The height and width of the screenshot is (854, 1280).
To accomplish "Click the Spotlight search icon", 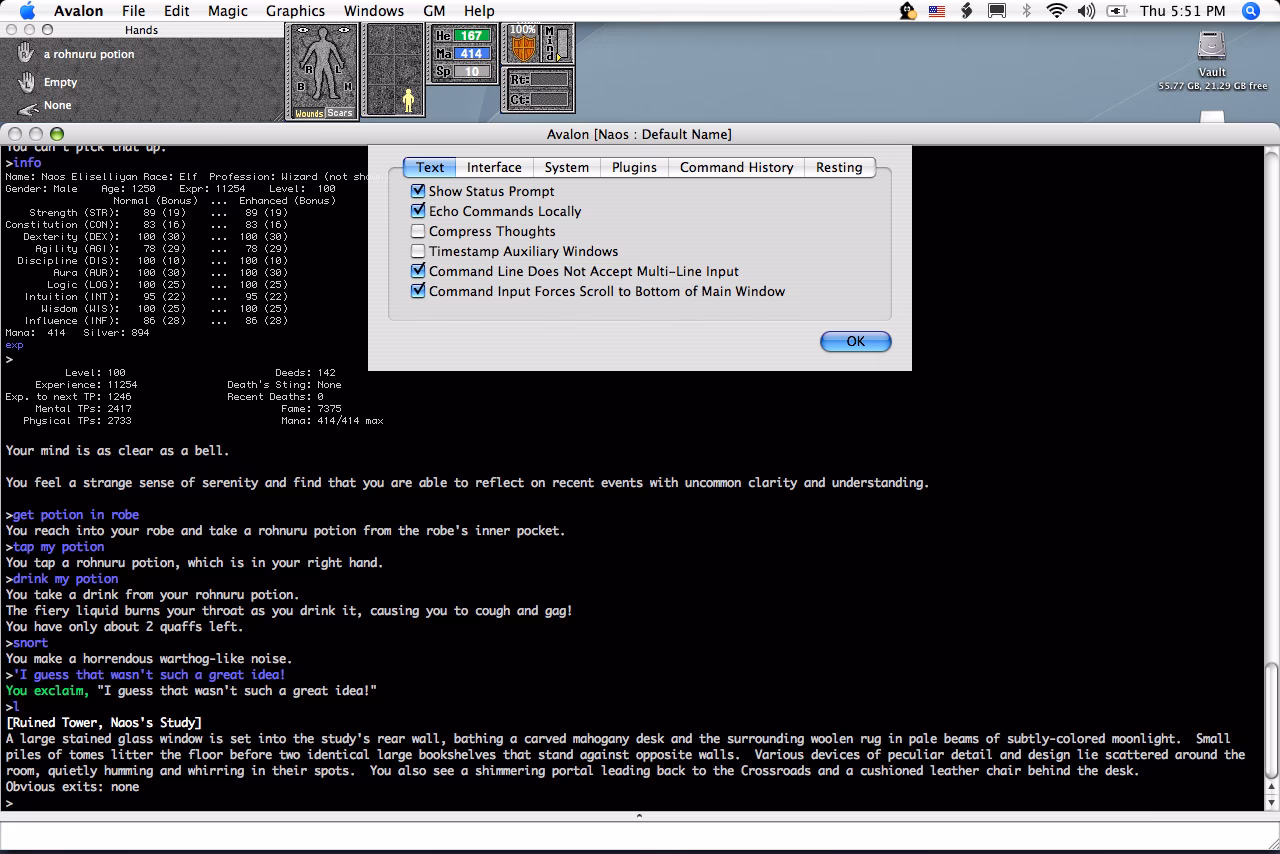I will pos(1250,11).
